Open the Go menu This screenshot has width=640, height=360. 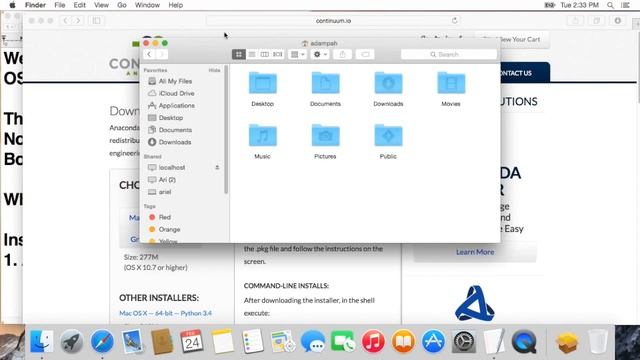coord(122,5)
